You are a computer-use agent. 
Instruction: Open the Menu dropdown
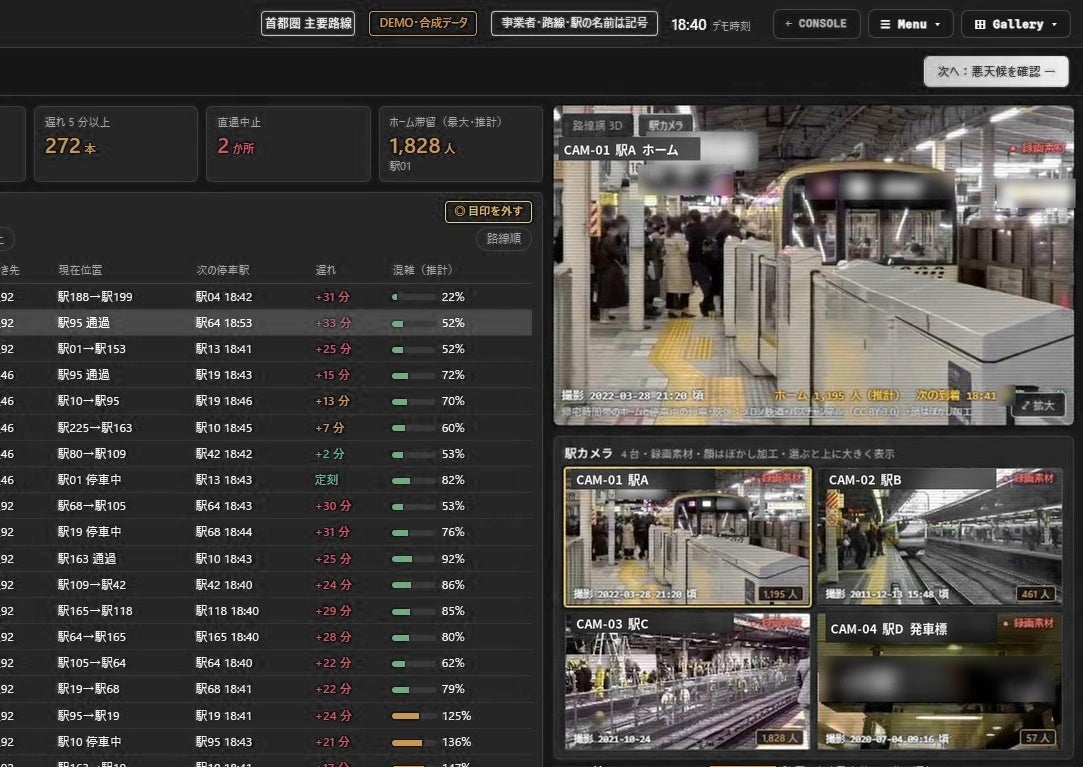(910, 24)
